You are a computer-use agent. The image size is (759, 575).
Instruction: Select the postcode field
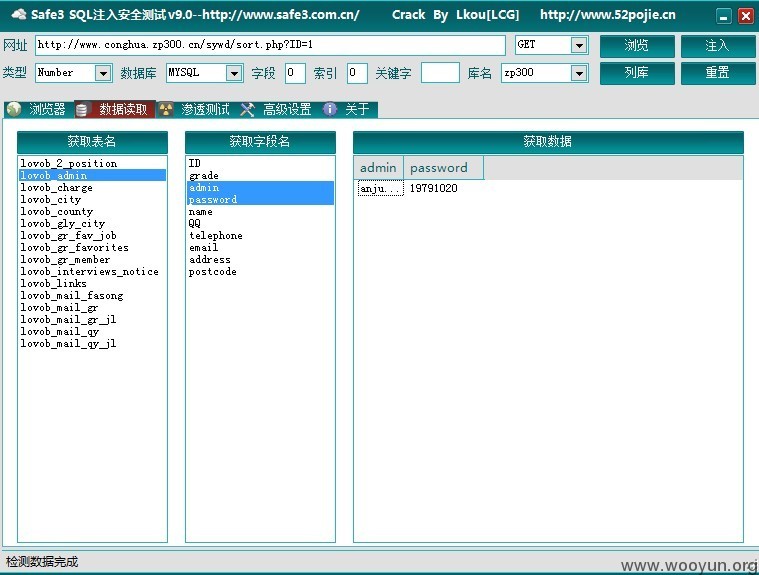[260, 272]
